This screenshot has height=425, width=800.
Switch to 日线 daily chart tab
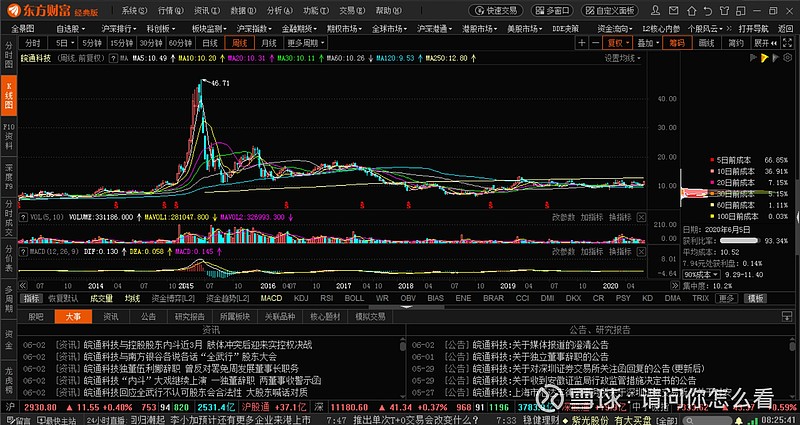(210, 43)
